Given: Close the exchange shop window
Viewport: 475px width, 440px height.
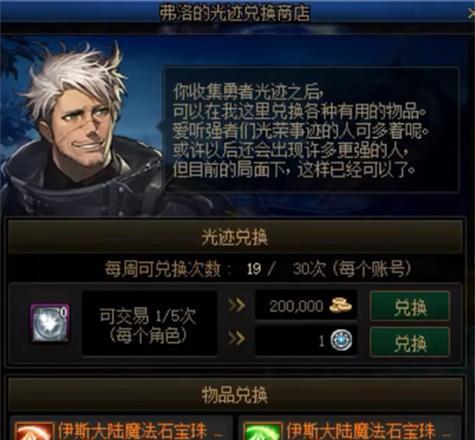Looking at the screenshot, I should [471, 14].
